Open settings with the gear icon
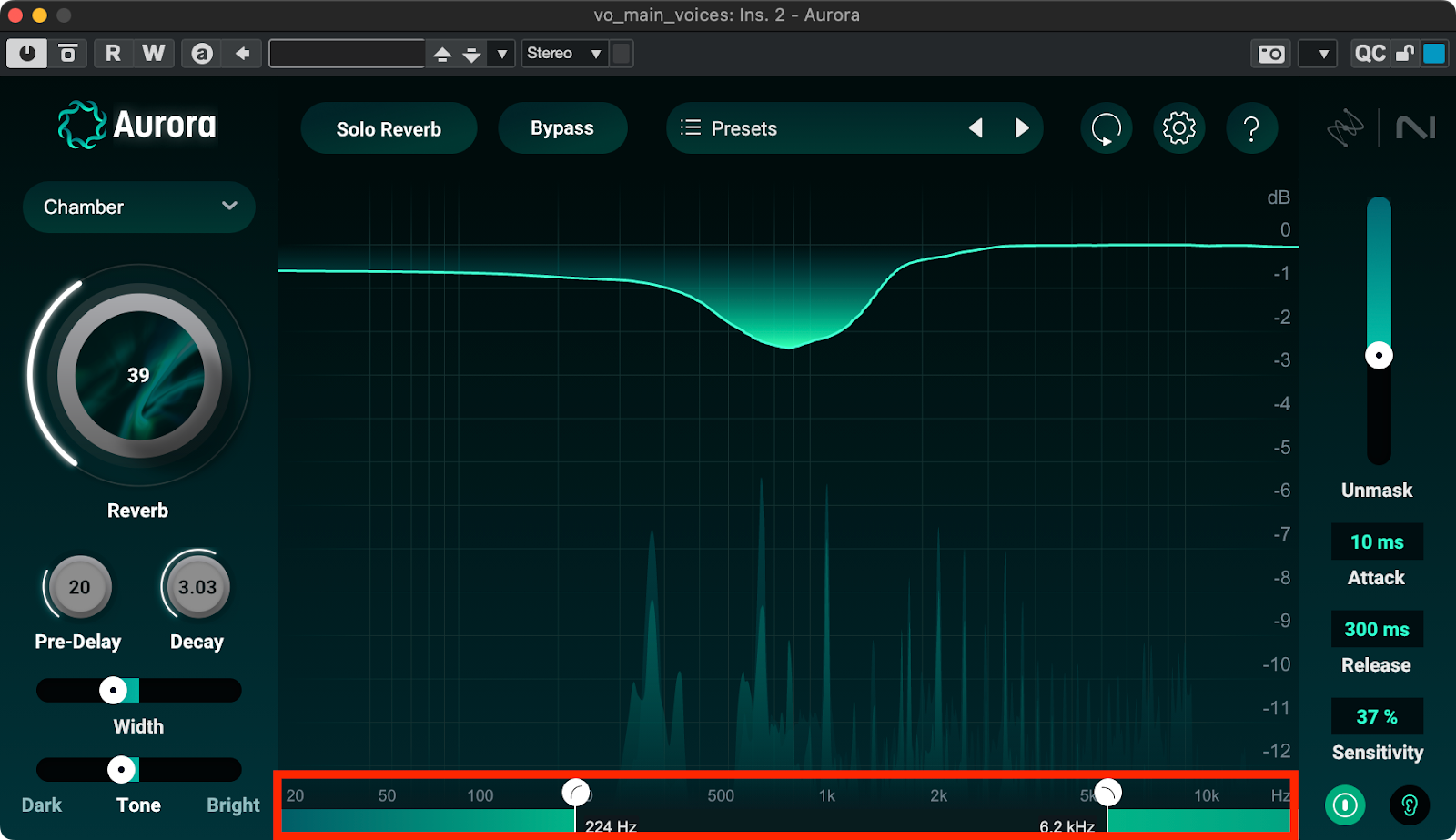Image resolution: width=1456 pixels, height=840 pixels. tap(1179, 128)
